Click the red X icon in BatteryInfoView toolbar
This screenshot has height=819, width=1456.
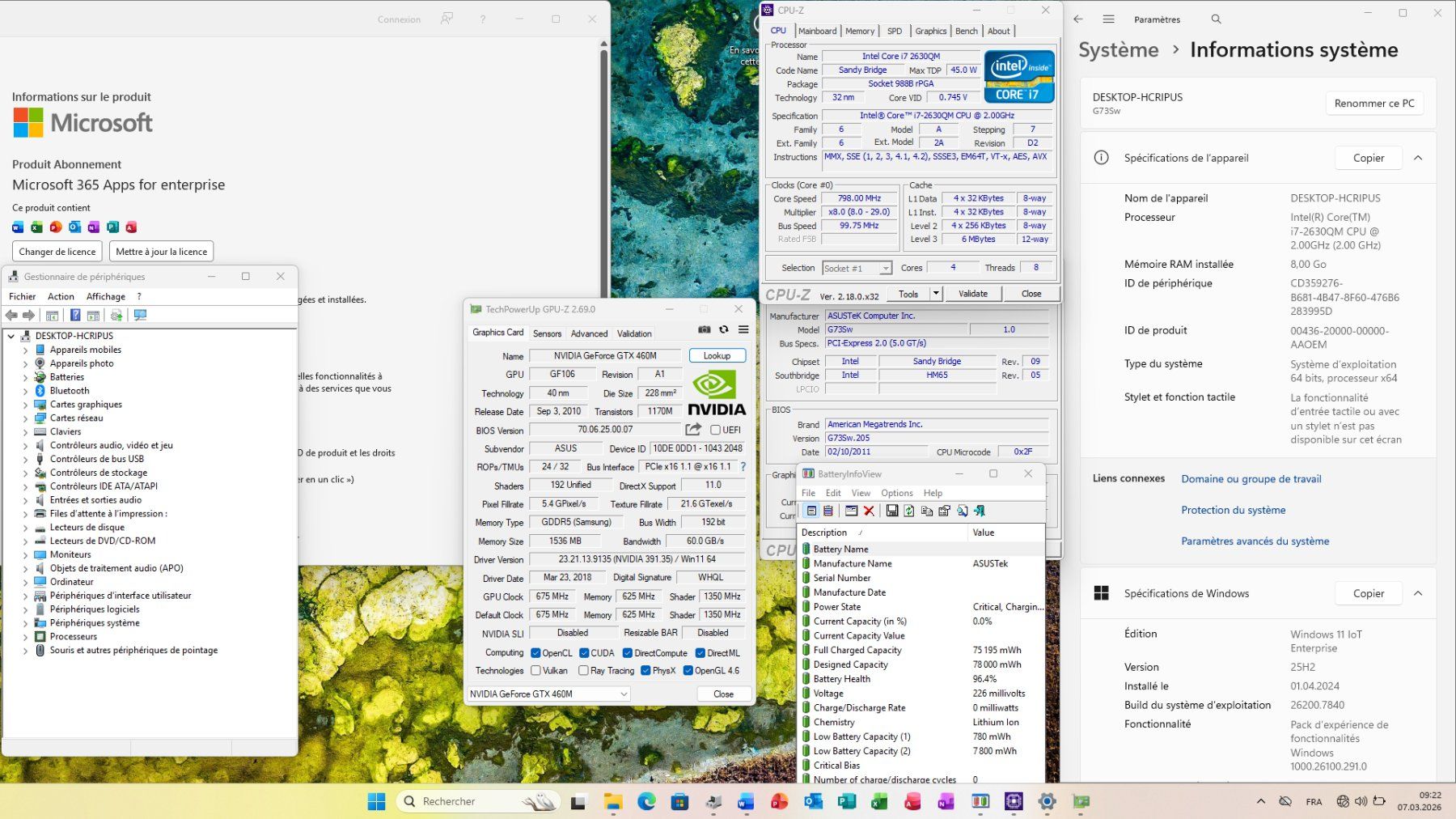pyautogui.click(x=869, y=511)
